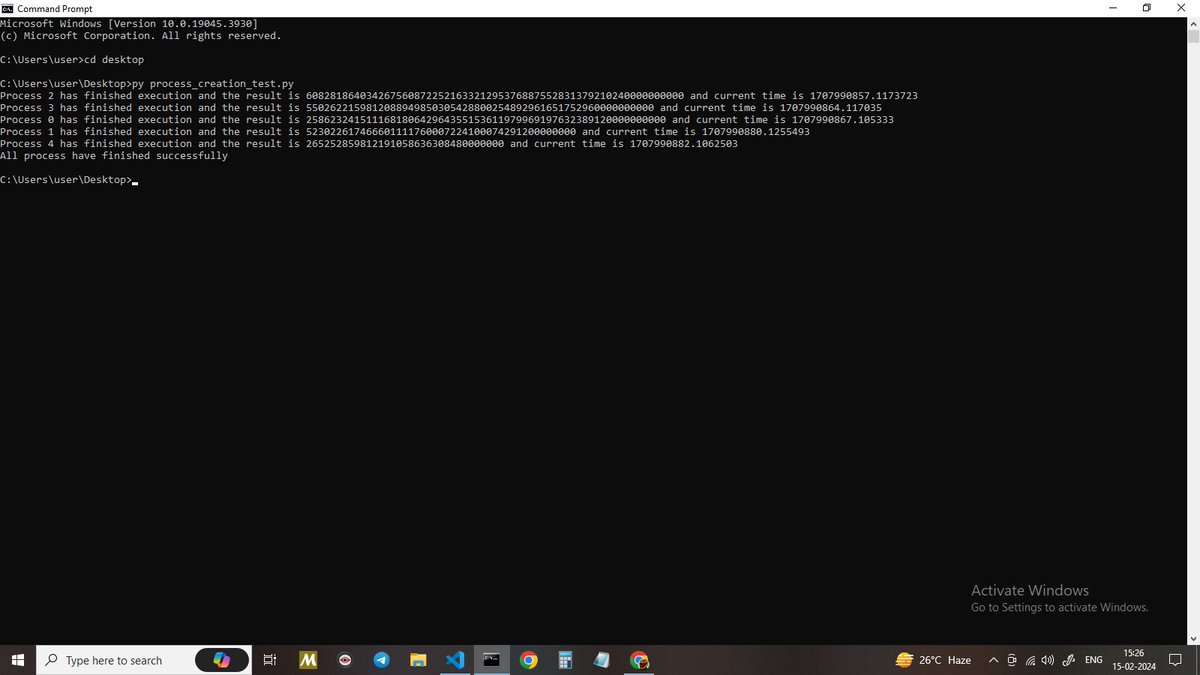This screenshot has height=675, width=1200.
Task: Click the pen/ink tray icon
Action: coord(1068,660)
